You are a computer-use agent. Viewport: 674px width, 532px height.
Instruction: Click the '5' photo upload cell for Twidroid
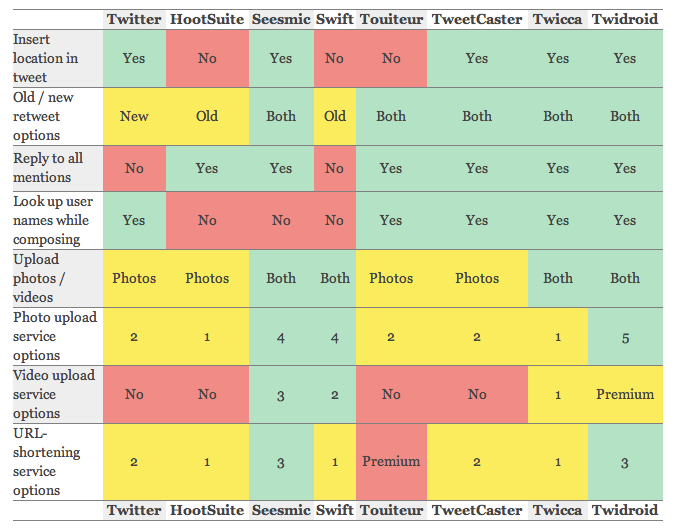[625, 337]
